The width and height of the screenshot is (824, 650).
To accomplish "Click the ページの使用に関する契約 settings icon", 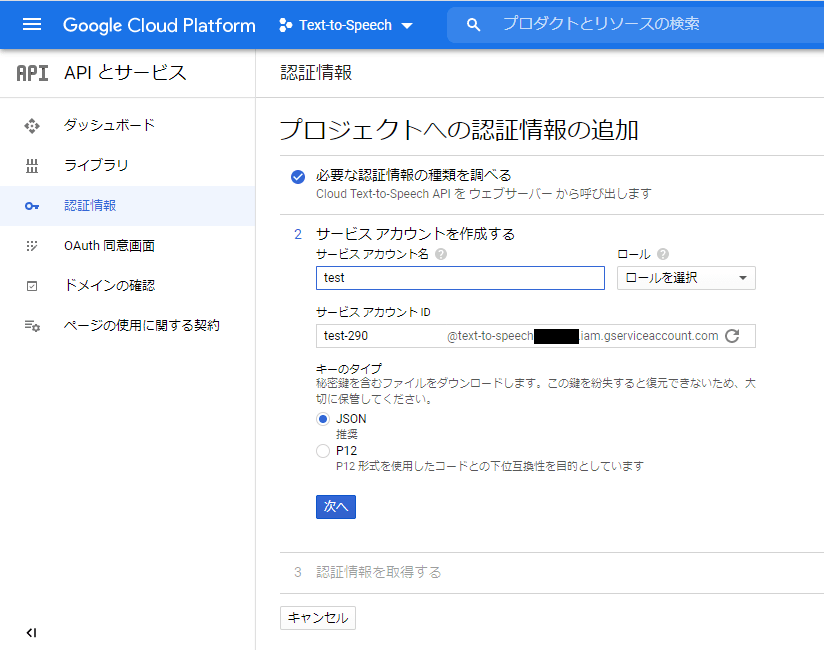I will point(32,326).
